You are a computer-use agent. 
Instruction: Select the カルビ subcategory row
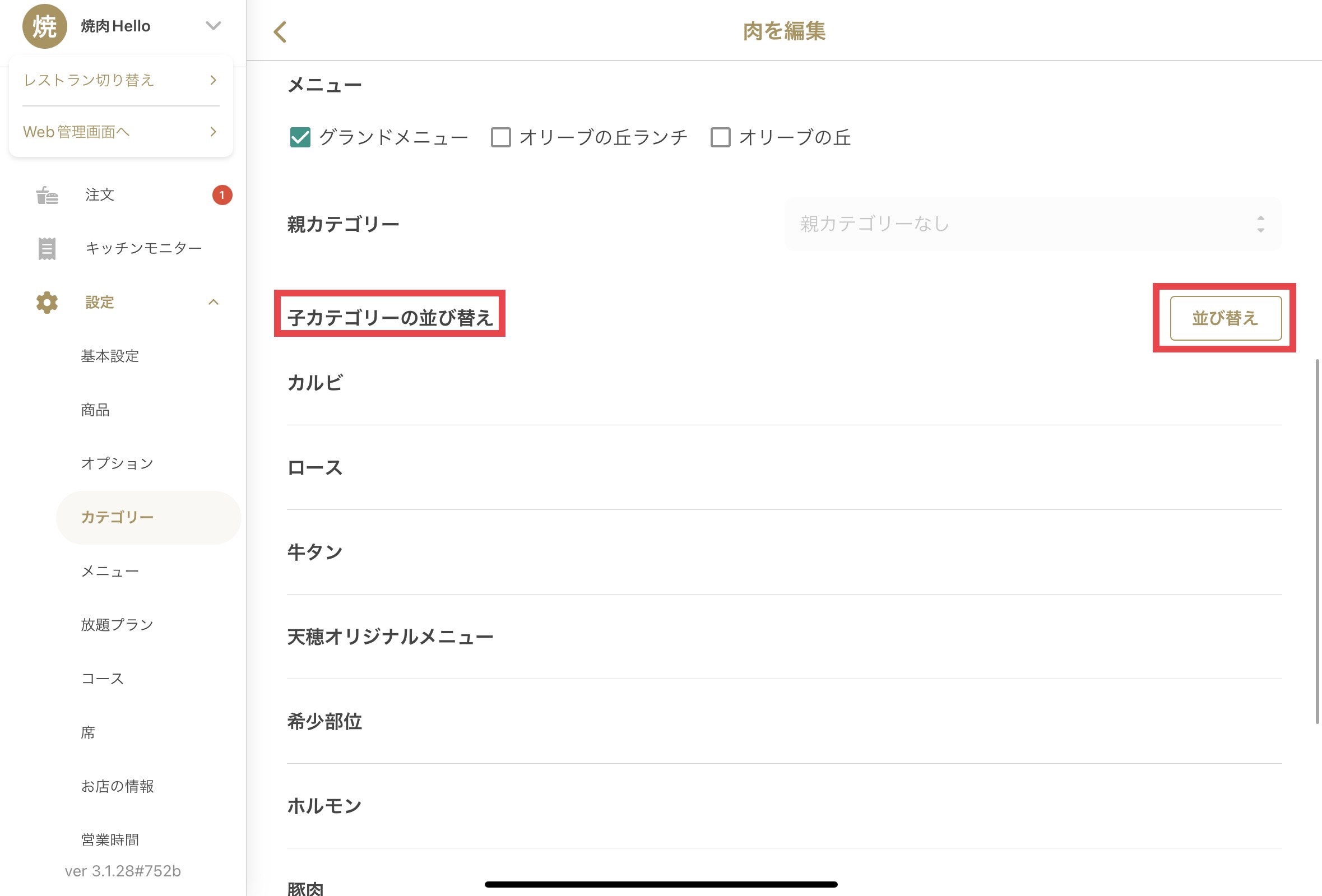pos(784,383)
